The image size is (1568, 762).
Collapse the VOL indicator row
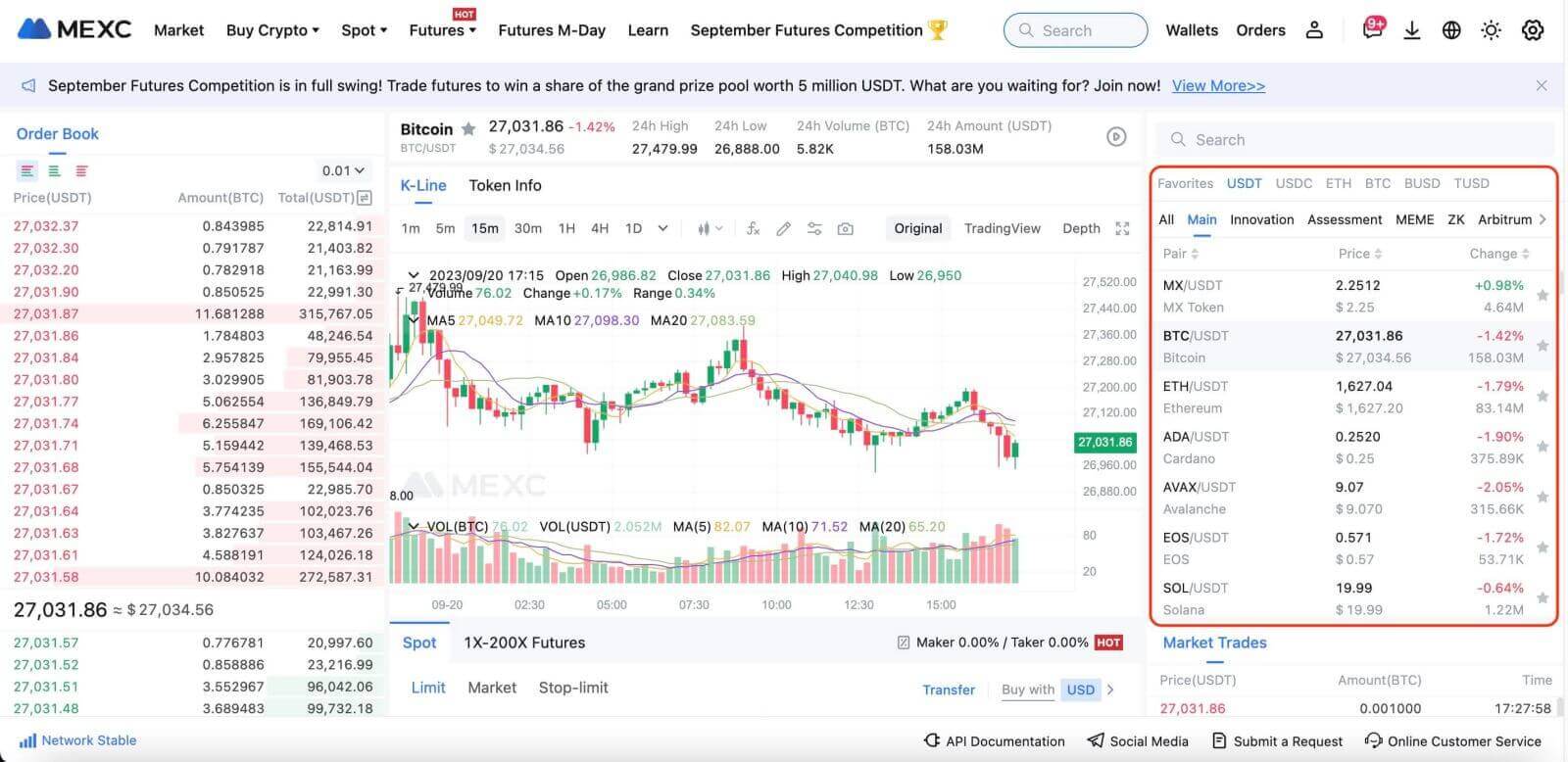[414, 527]
